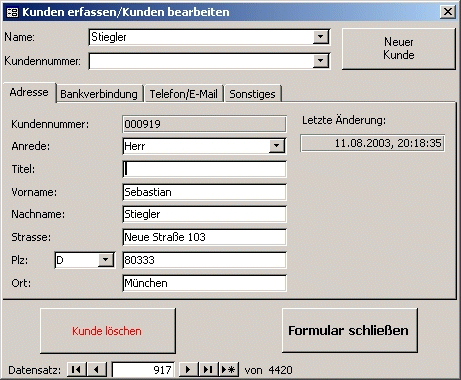Open the Sonstiges tab
461x380 pixels.
[253, 94]
